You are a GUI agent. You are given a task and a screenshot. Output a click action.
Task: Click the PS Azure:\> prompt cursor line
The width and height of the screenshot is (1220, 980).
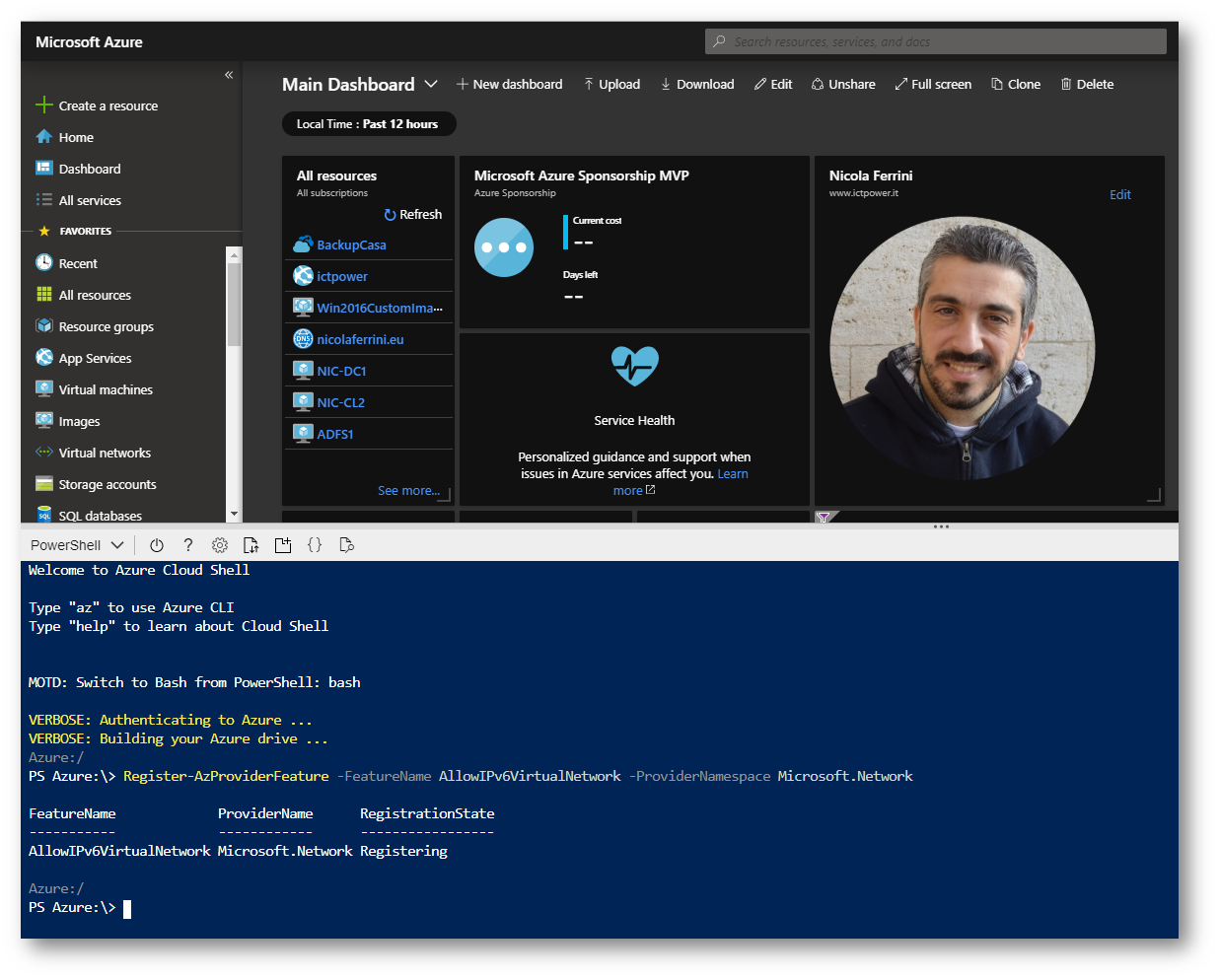pyautogui.click(x=81, y=908)
